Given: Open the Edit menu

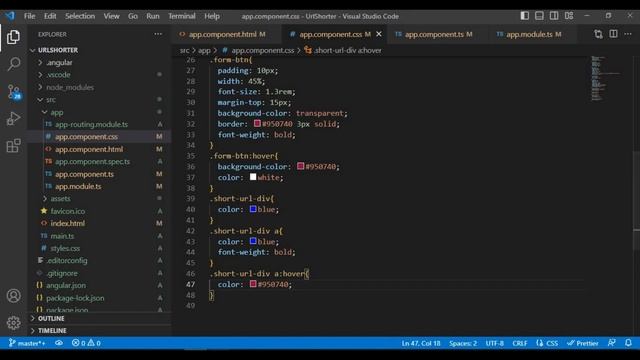Looking at the screenshot, I should 50,16.
